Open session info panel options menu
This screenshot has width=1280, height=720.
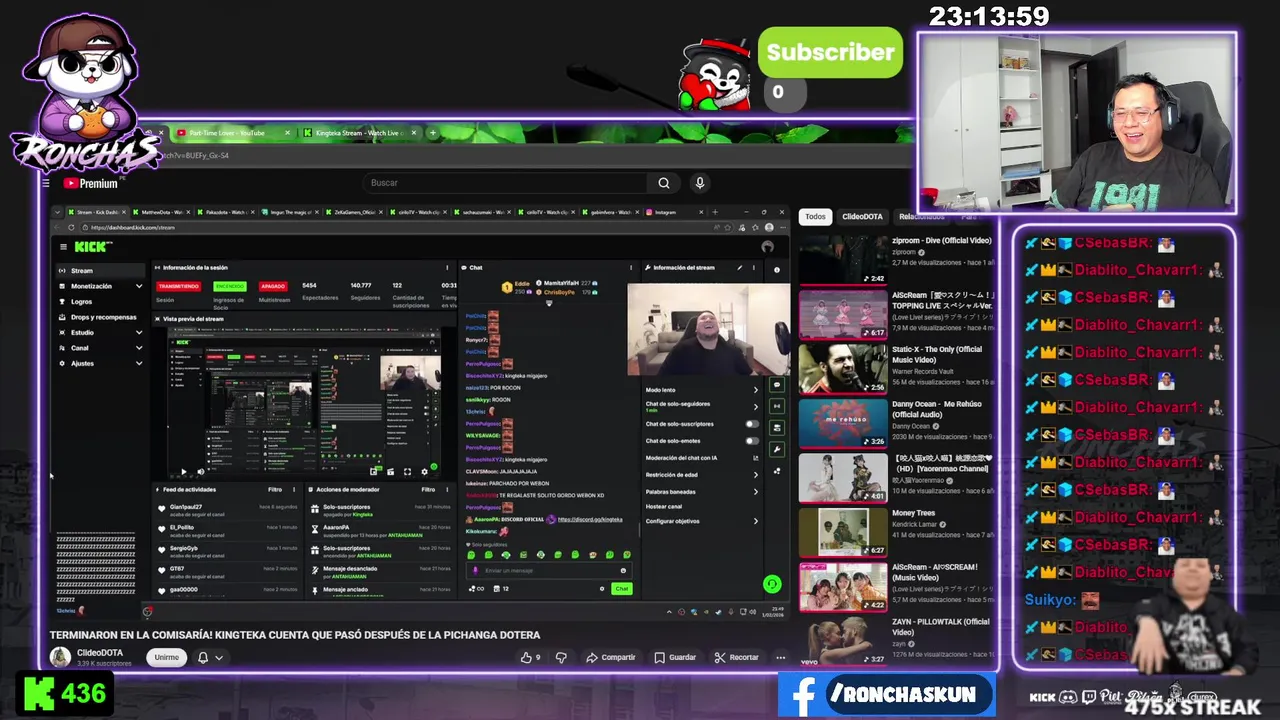pyautogui.click(x=447, y=268)
